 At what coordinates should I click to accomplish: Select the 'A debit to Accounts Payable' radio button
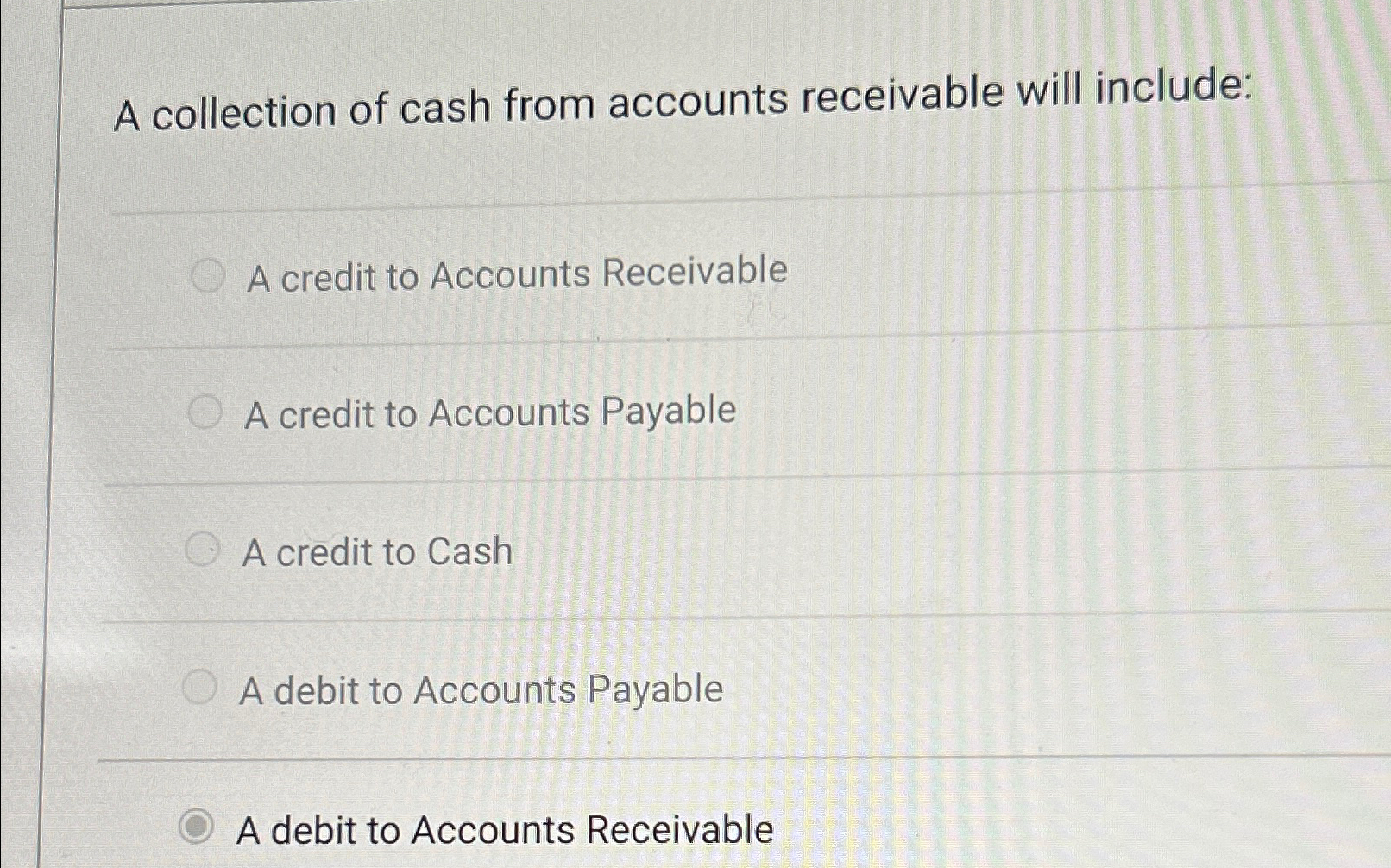tap(202, 687)
